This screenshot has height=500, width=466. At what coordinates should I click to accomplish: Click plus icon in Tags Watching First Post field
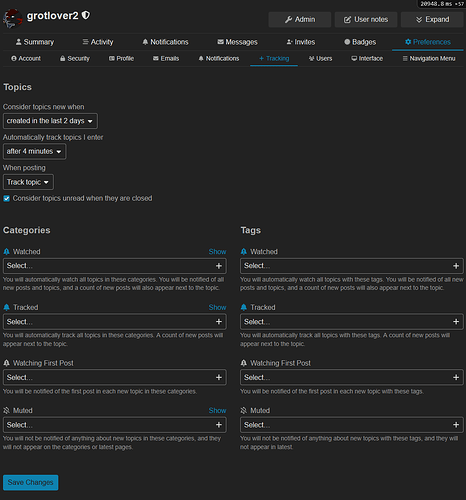[x=456, y=377]
